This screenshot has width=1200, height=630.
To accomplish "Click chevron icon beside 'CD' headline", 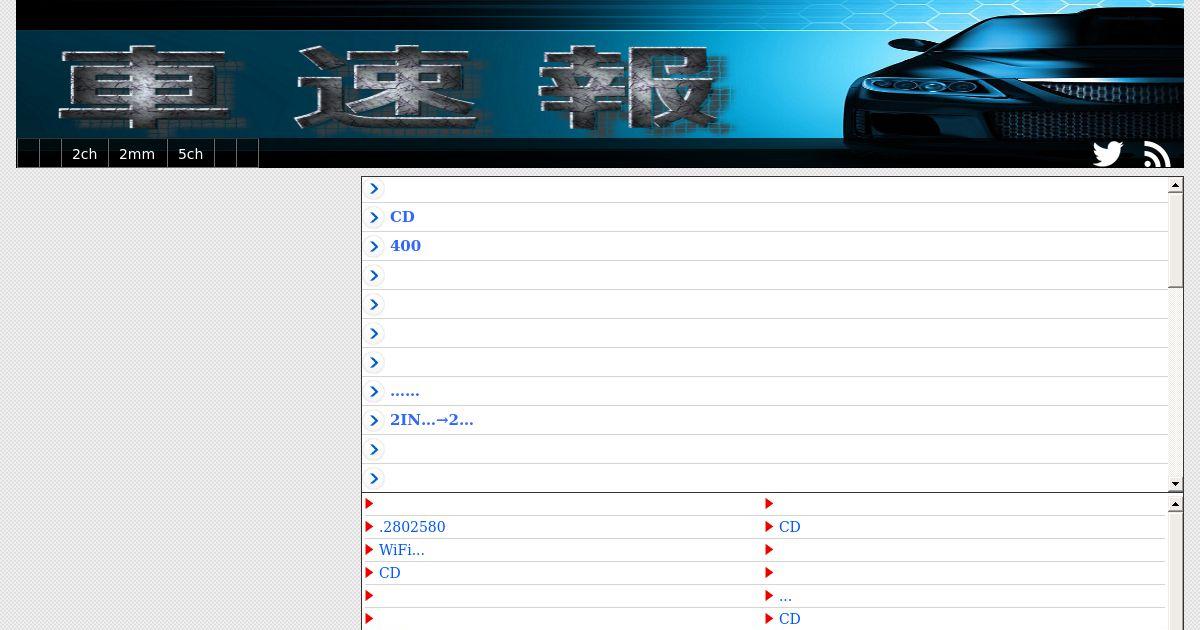I will (374, 217).
